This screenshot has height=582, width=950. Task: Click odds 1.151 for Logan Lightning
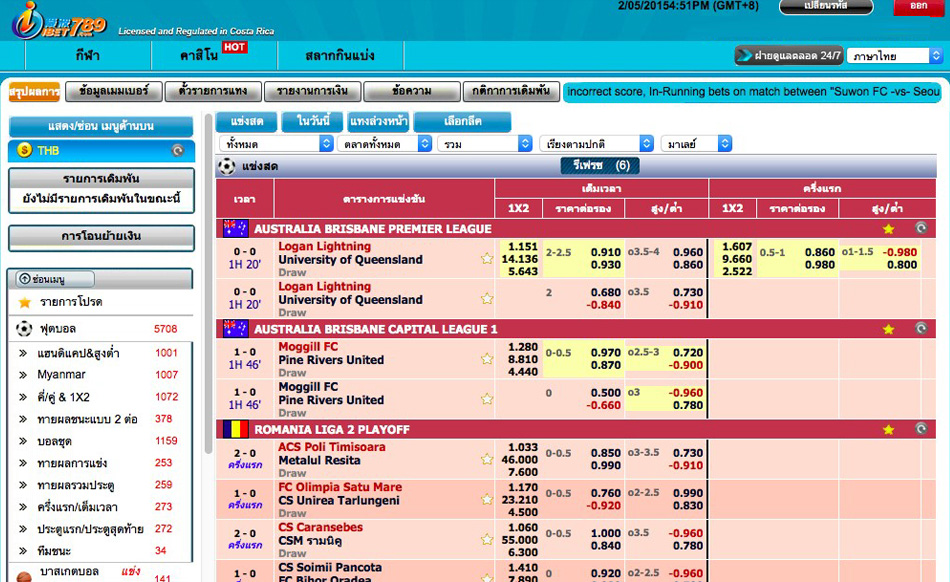523,246
